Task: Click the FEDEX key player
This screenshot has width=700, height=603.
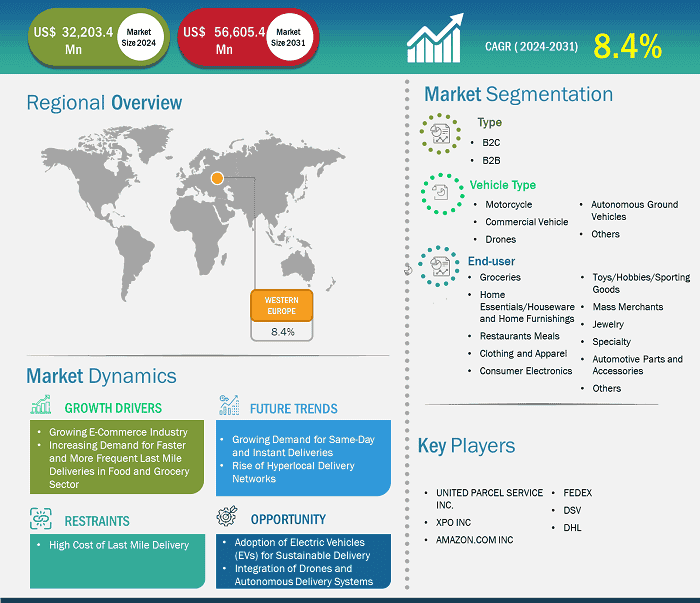Action: [578, 493]
